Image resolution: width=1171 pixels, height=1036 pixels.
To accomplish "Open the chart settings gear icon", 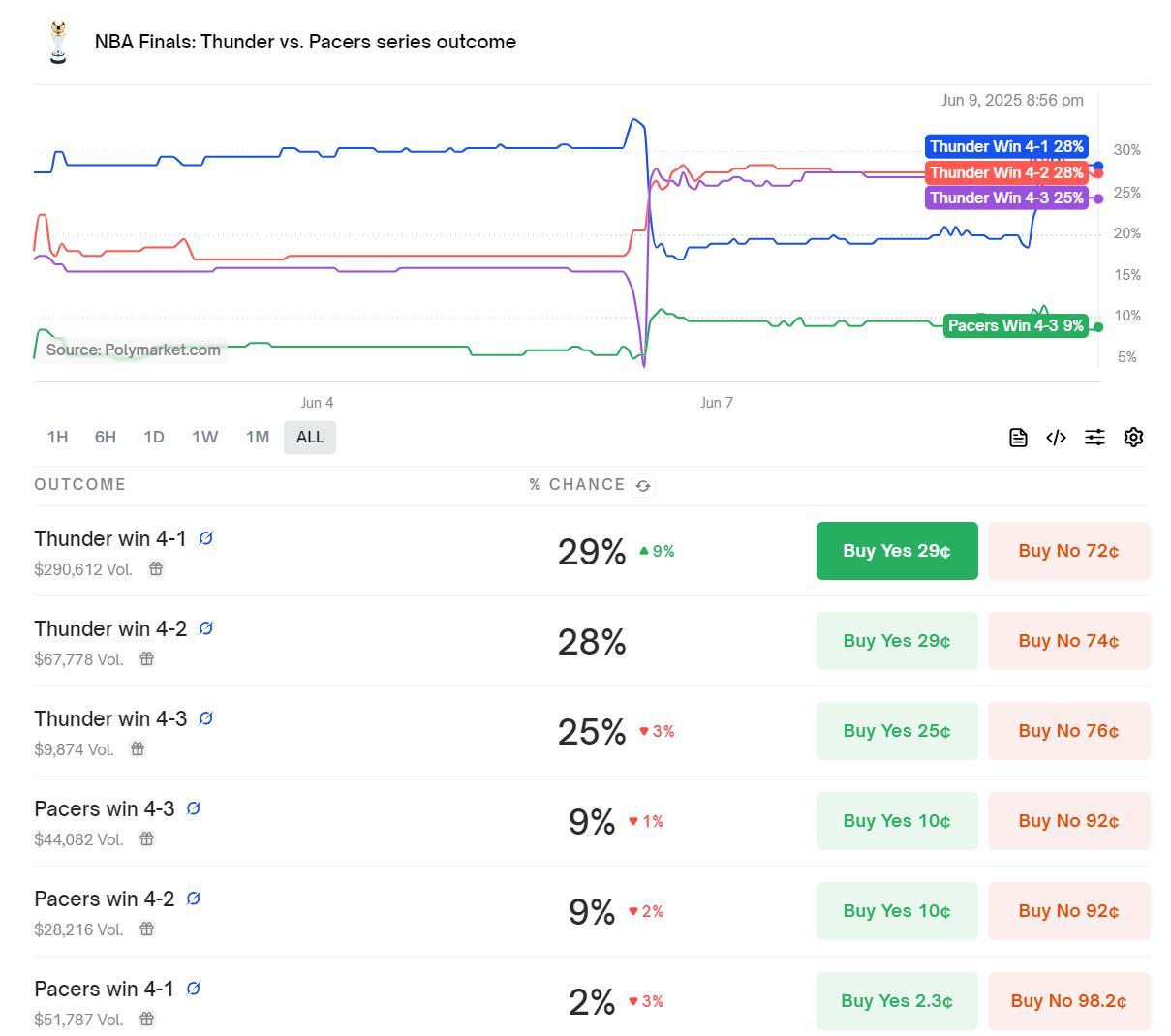I will point(1133,438).
